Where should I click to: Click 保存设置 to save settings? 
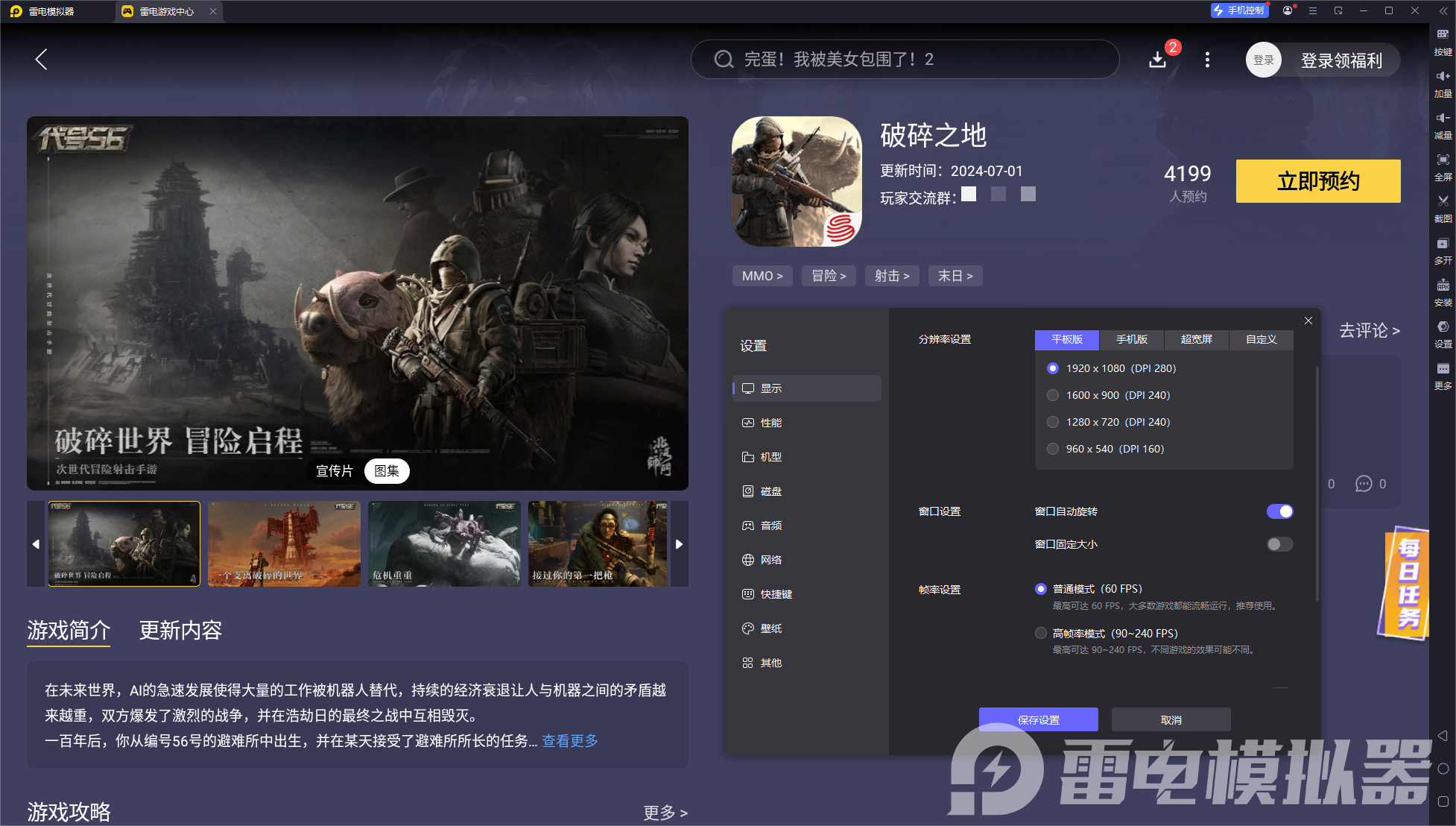tap(1038, 719)
